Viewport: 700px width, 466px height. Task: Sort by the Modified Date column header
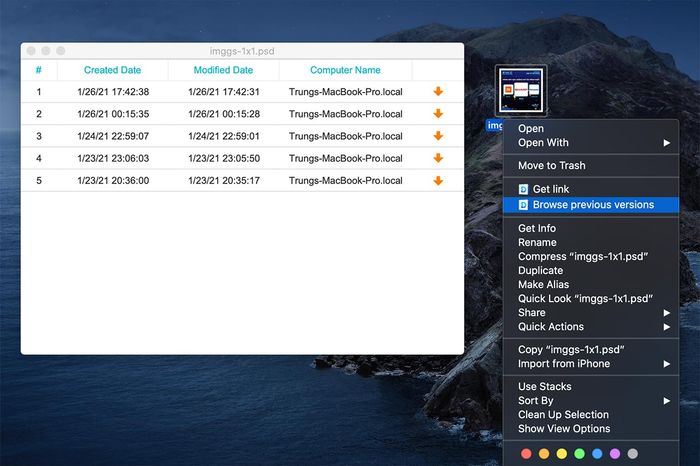223,70
